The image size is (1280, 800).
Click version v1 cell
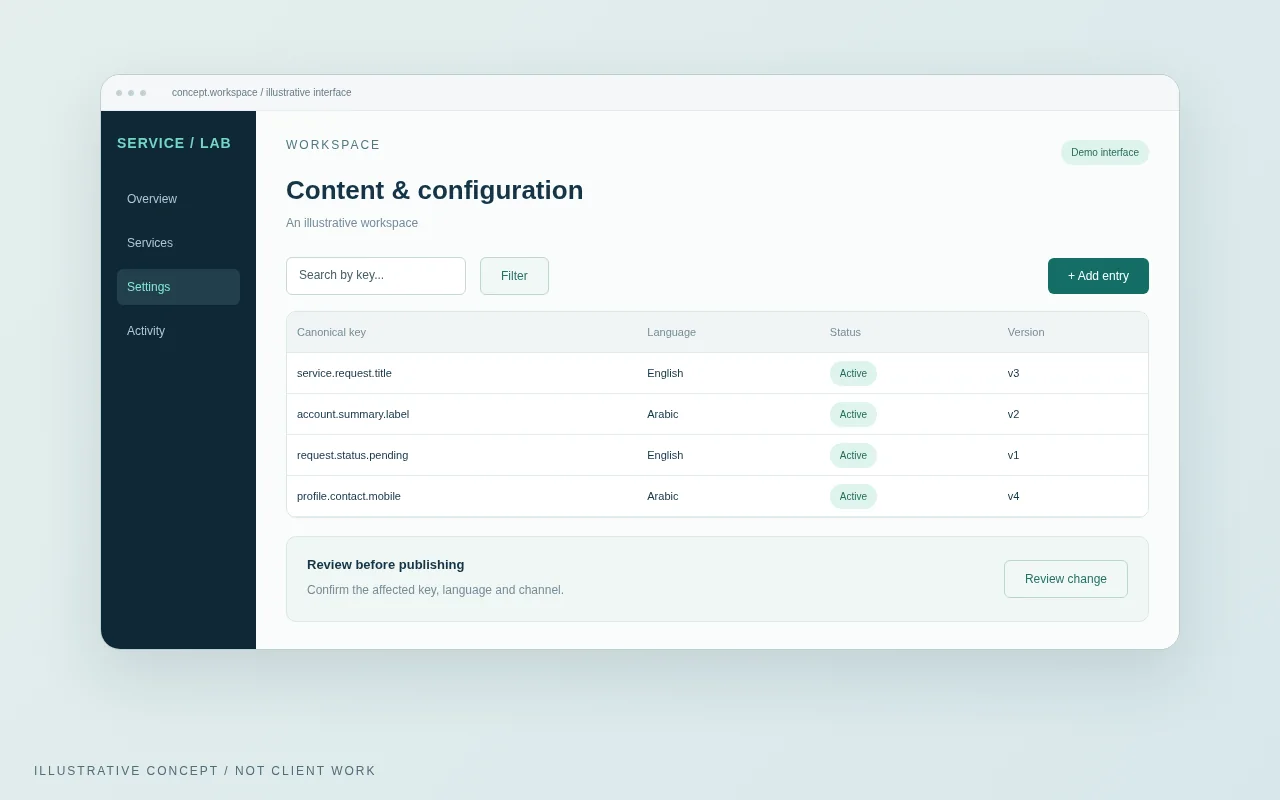[1014, 455]
